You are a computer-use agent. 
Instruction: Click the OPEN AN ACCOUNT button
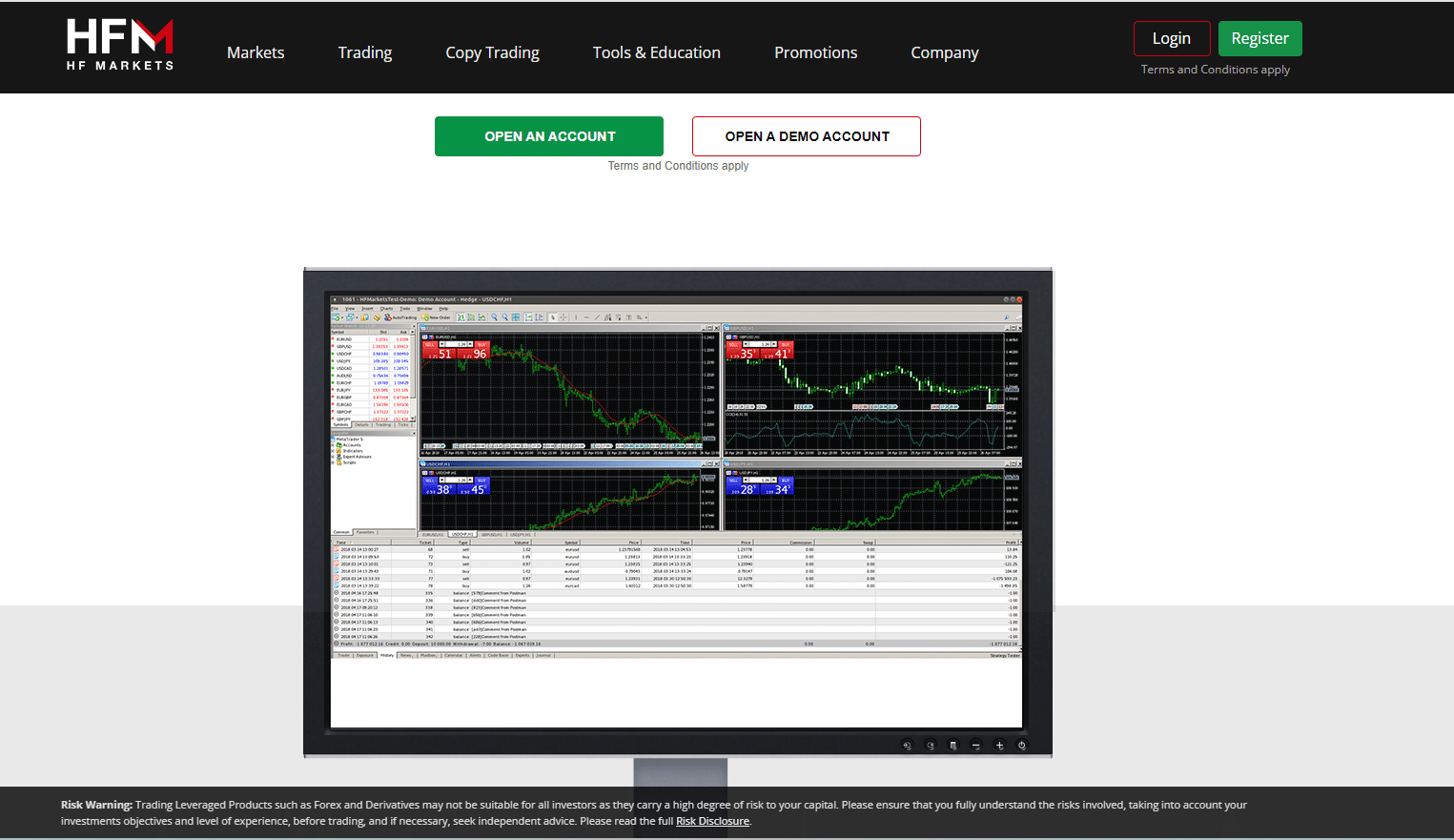[549, 136]
